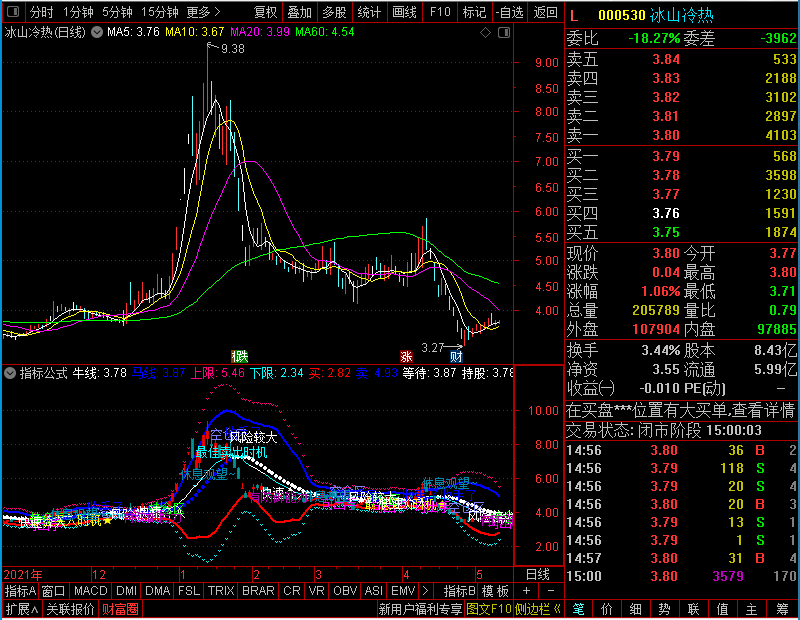Select the 联 tab
The height and width of the screenshot is (620, 800).
693,609
